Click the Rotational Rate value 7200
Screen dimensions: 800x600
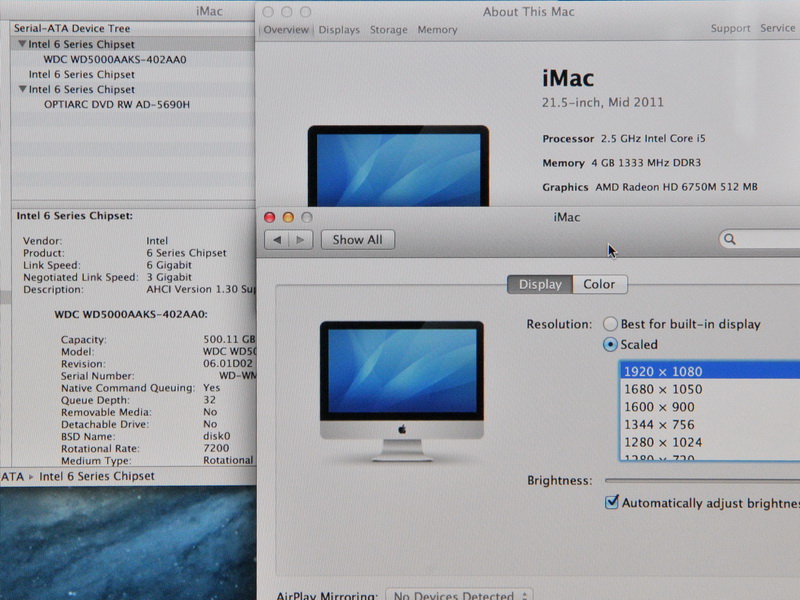(x=216, y=448)
